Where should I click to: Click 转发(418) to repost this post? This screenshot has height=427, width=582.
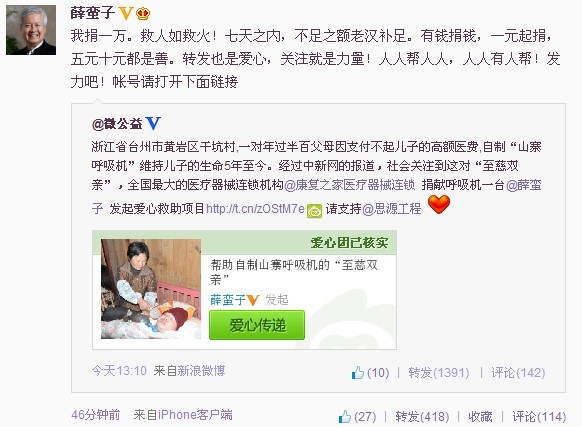click(x=422, y=417)
